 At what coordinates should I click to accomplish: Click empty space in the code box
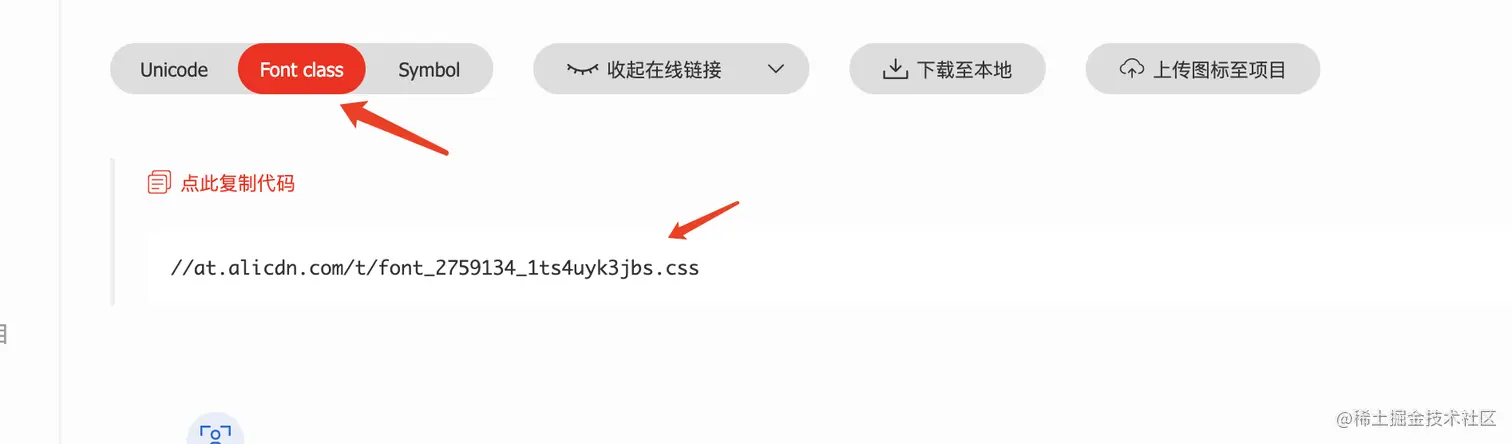tap(1000, 268)
